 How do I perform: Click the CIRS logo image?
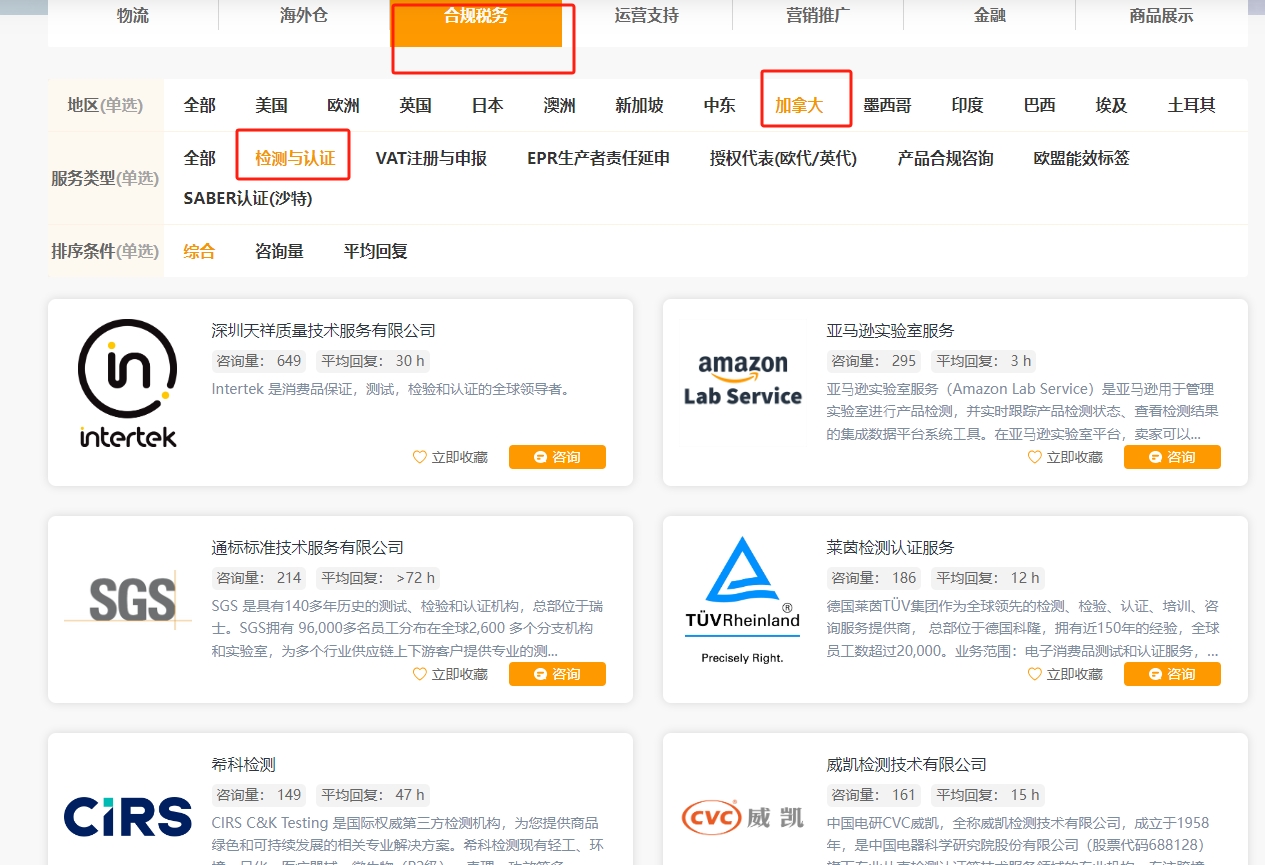[128, 816]
